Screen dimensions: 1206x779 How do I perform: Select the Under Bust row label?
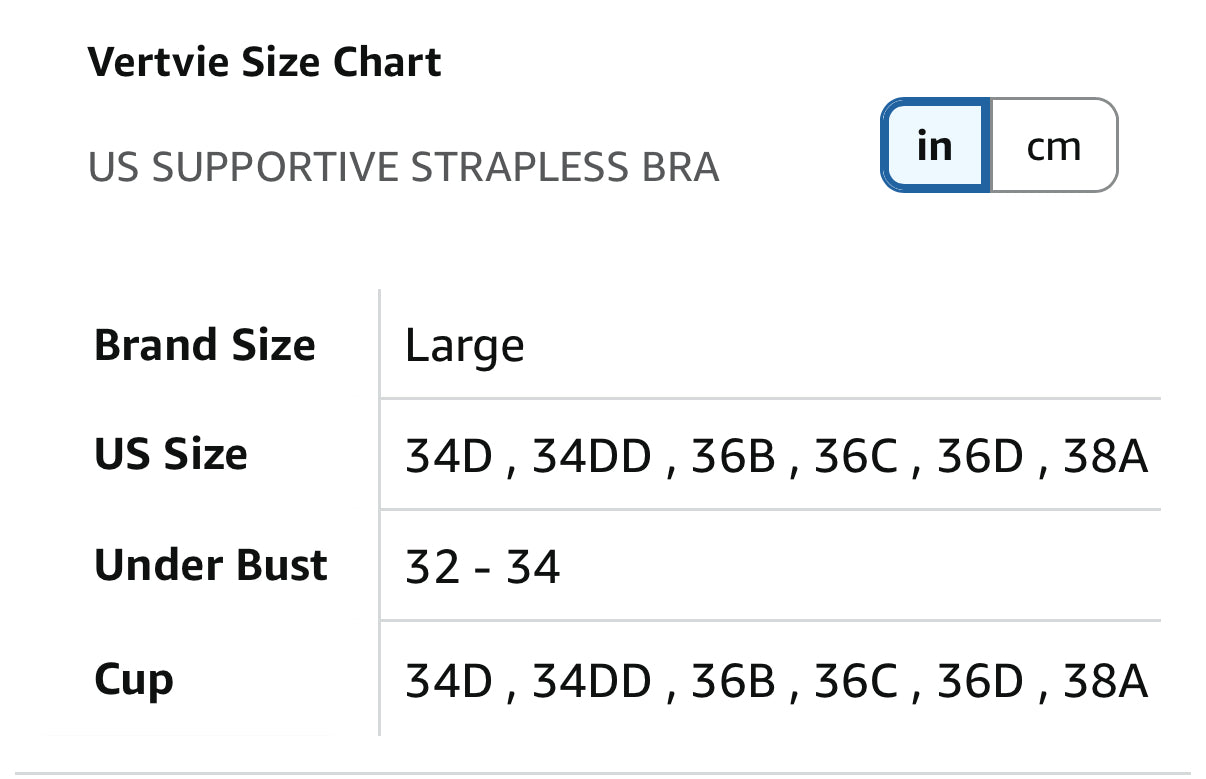[211, 565]
